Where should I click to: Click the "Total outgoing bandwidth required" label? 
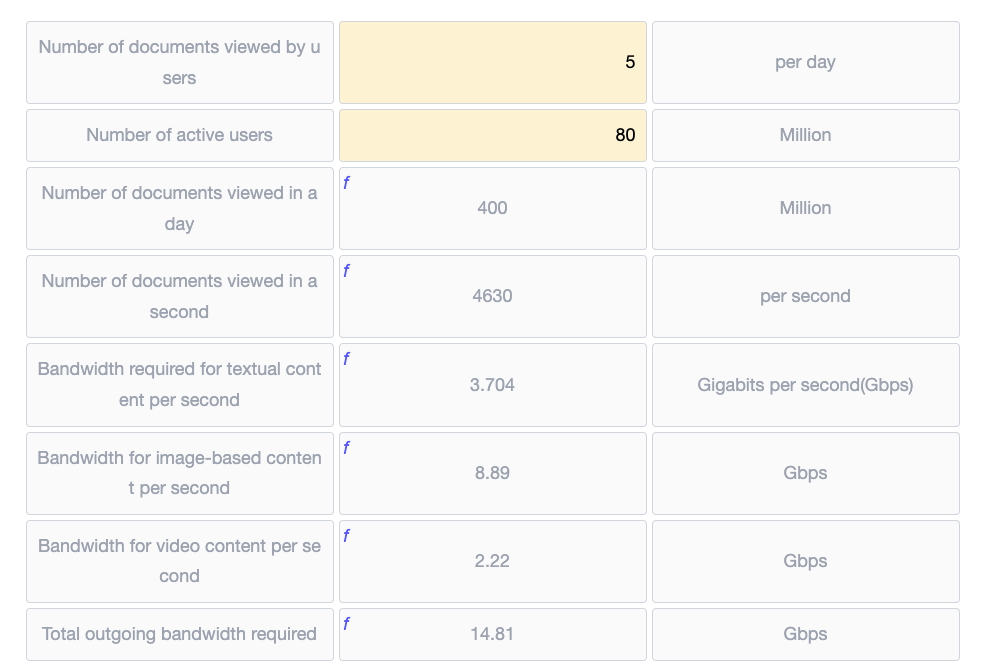pyautogui.click(x=180, y=634)
